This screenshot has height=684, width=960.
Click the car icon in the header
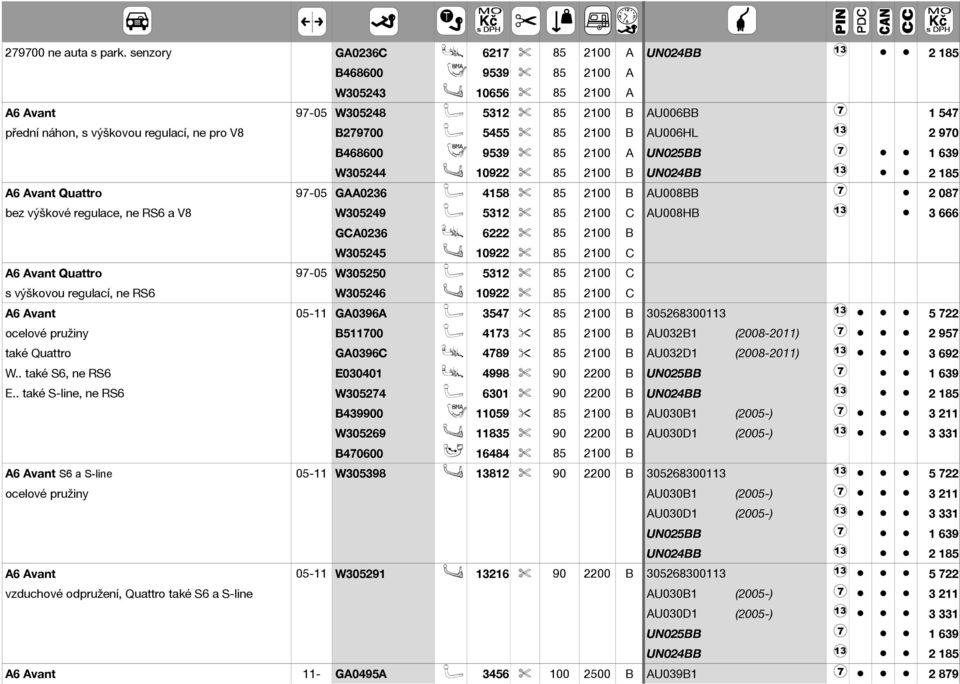click(x=137, y=21)
